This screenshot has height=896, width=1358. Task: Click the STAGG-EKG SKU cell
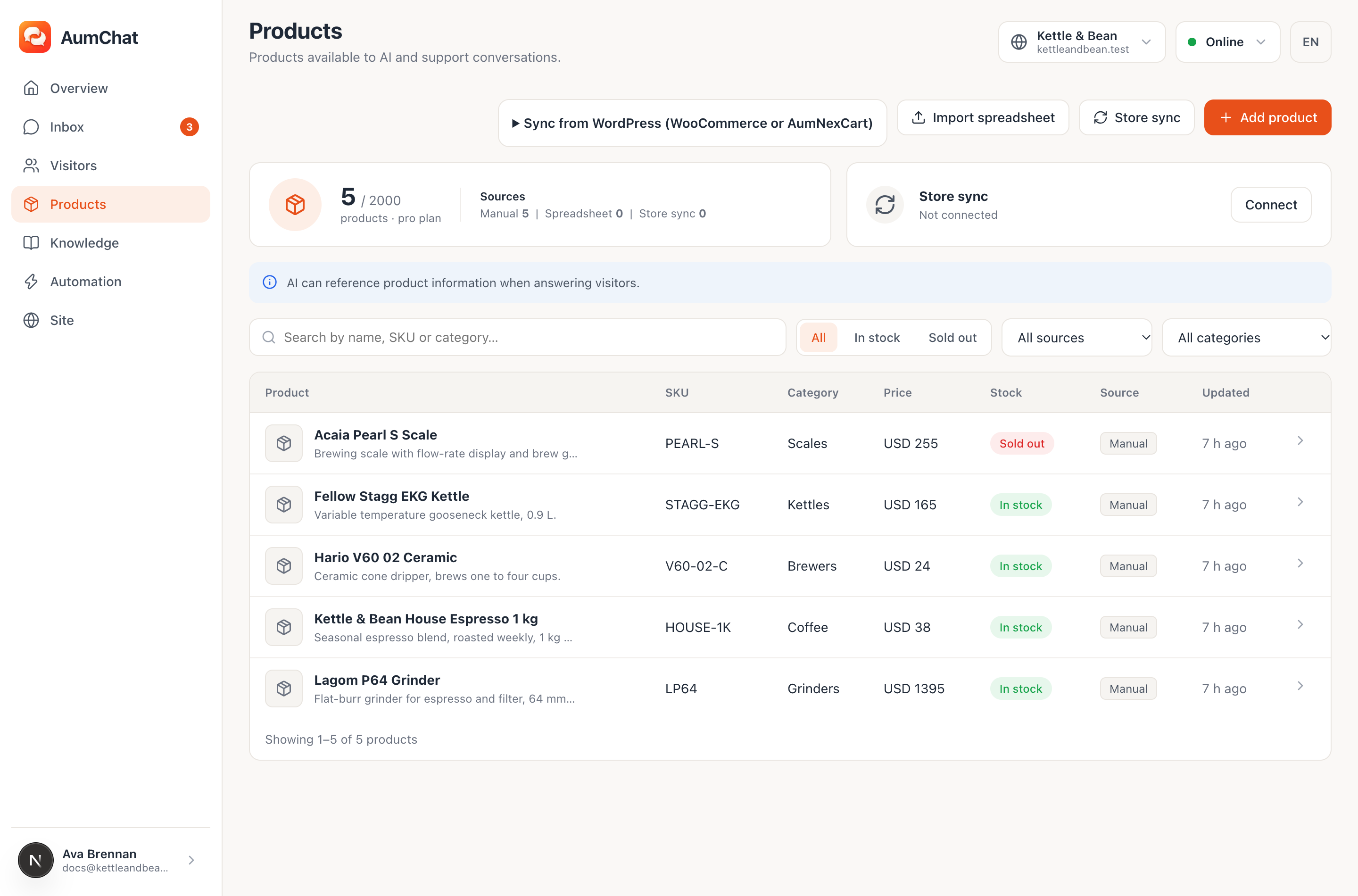tap(702, 505)
